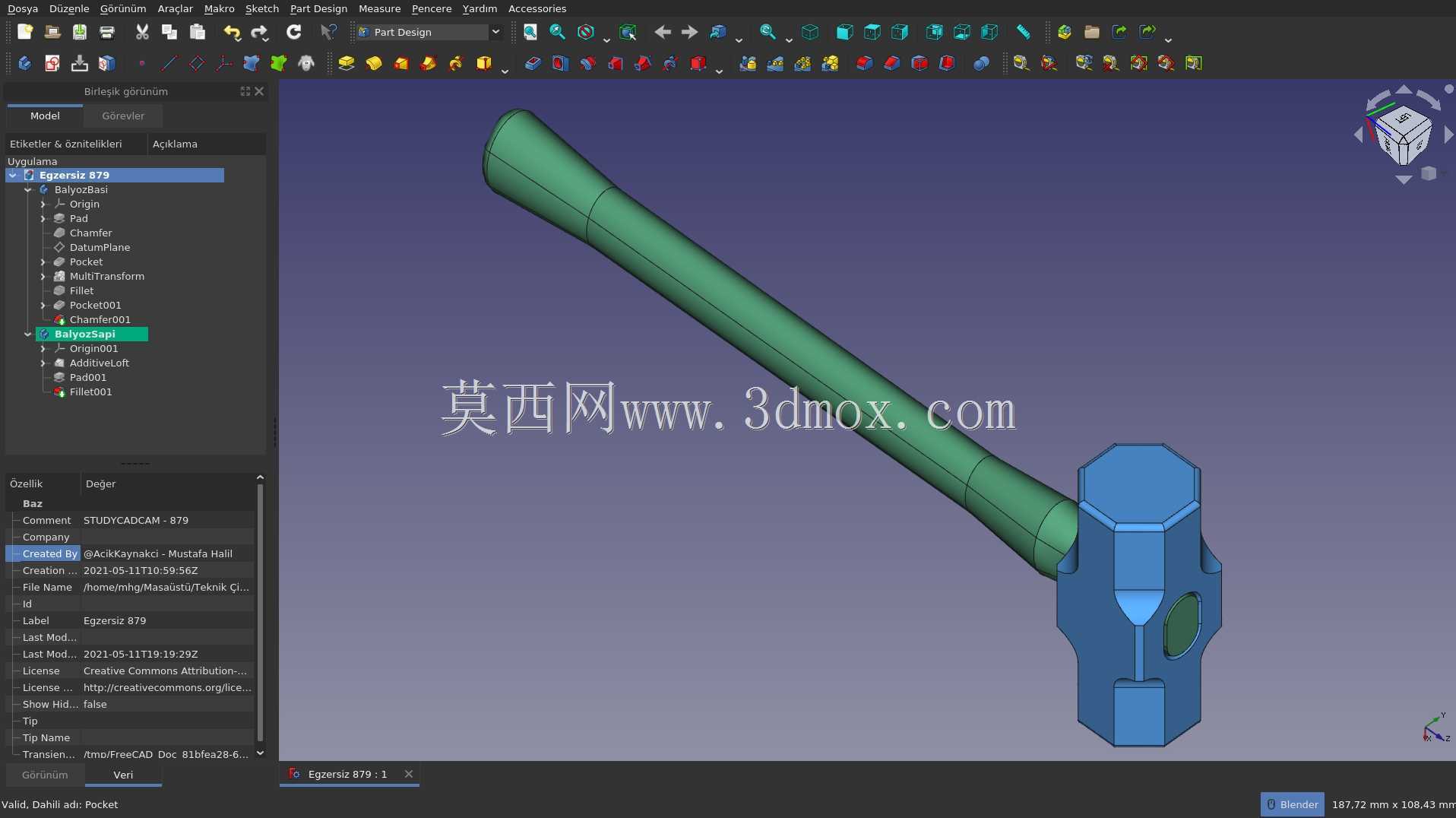Screen dimensions: 1456x818
Task: Click the property panel vertical scrollbar
Action: [x=260, y=612]
